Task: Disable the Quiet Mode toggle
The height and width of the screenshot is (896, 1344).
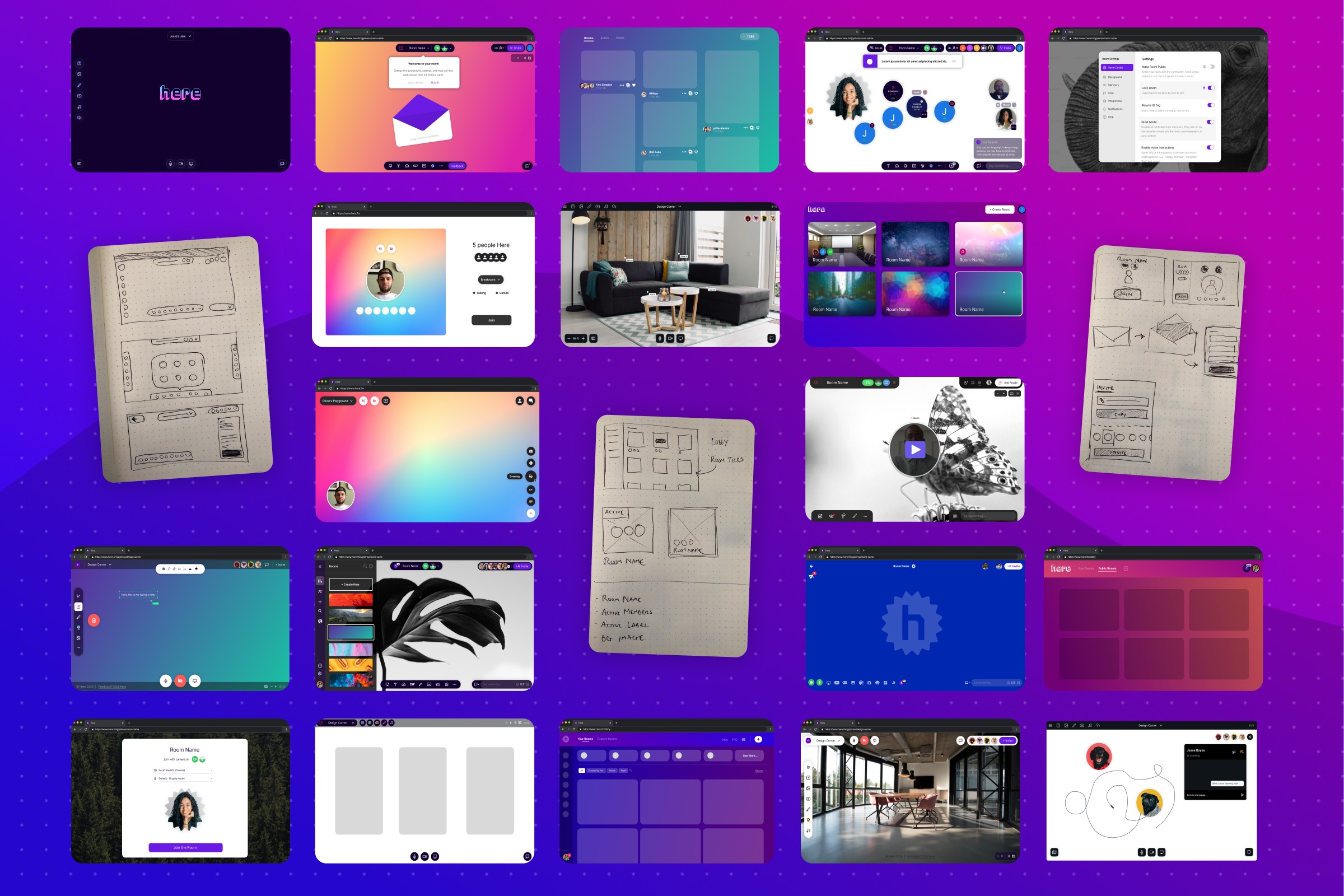Action: [x=1210, y=122]
